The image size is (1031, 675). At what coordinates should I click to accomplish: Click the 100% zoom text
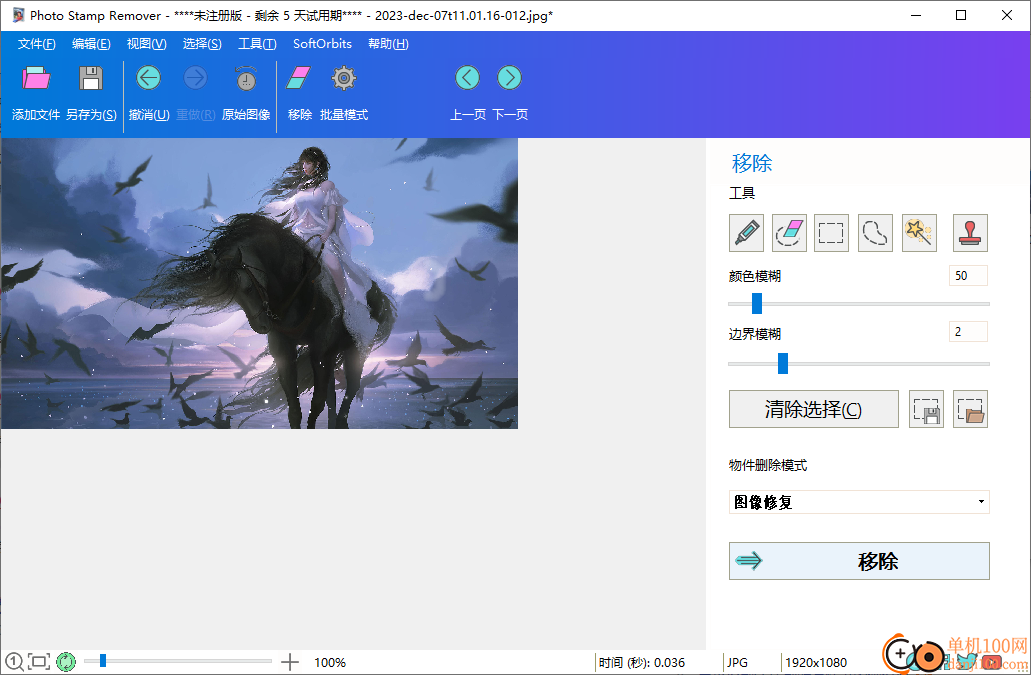click(x=330, y=663)
